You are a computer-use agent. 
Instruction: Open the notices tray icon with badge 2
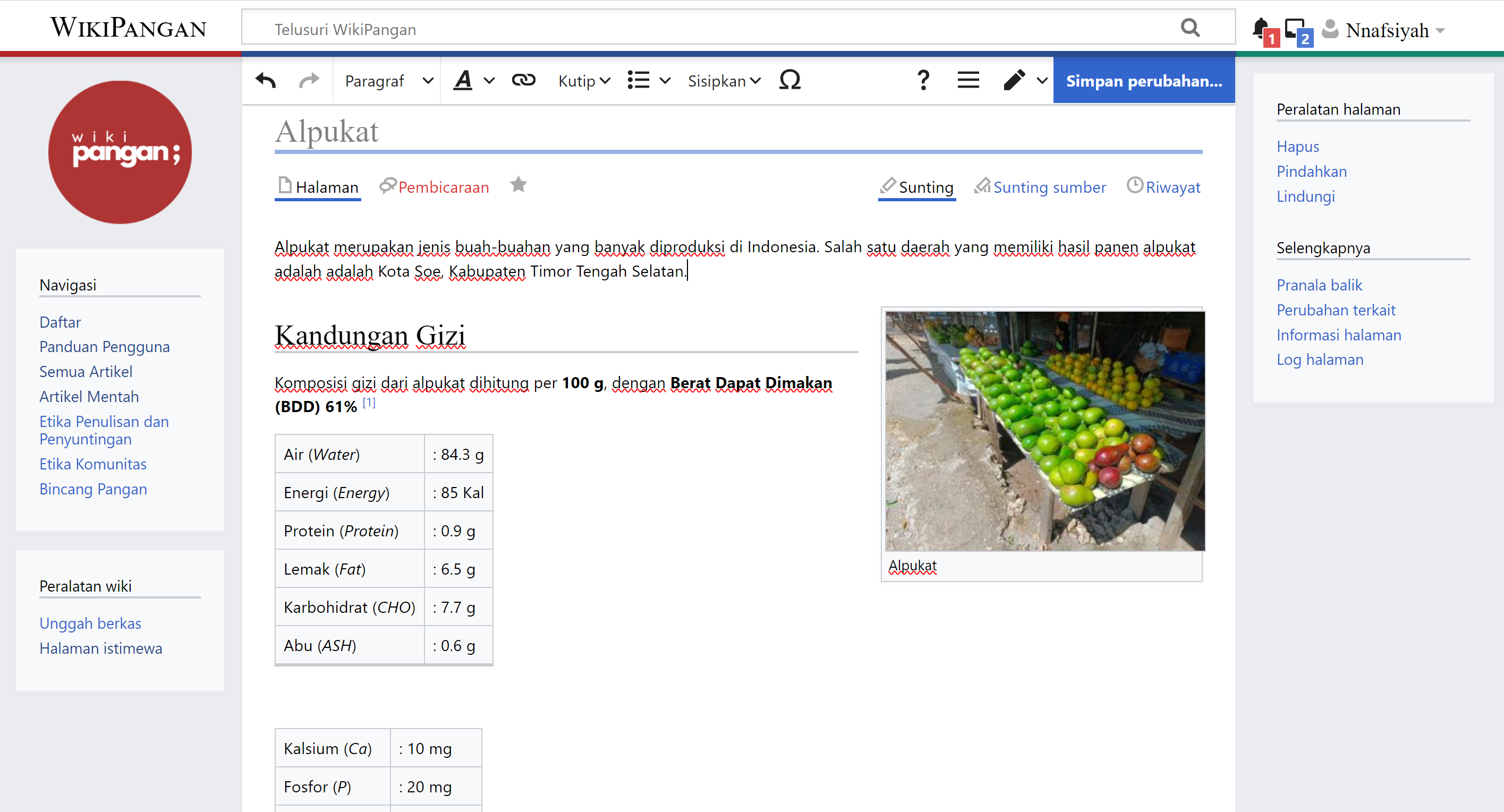[1295, 28]
